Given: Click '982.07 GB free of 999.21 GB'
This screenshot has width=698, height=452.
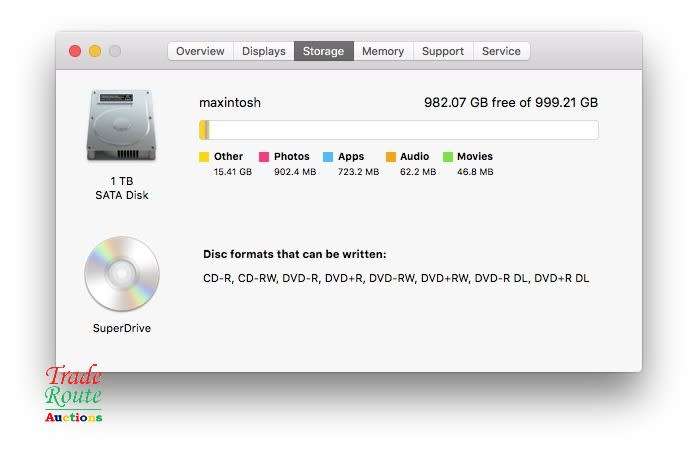Looking at the screenshot, I should 511,102.
